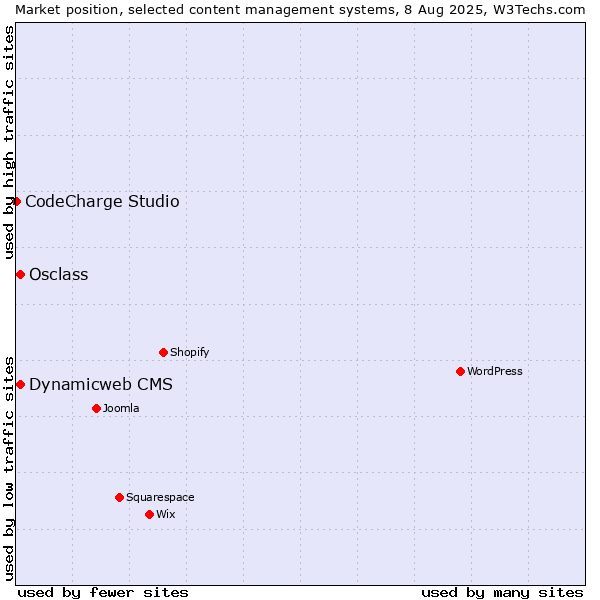This screenshot has width=600, height=600.
Task: Select the 'Wix' label text
Action: point(166,514)
